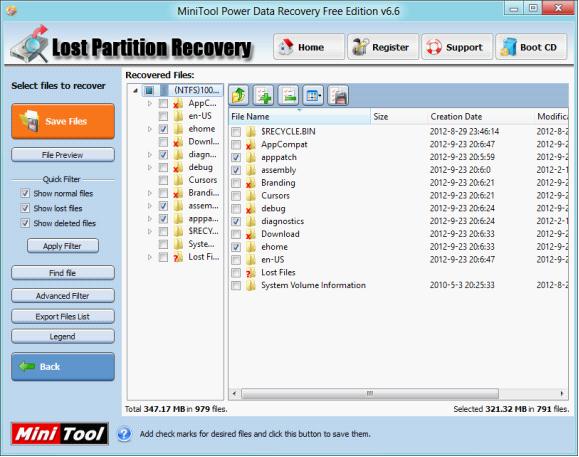Expand the diagn... node in the tree
Image resolution: width=579 pixels, height=457 pixels.
(x=150, y=155)
